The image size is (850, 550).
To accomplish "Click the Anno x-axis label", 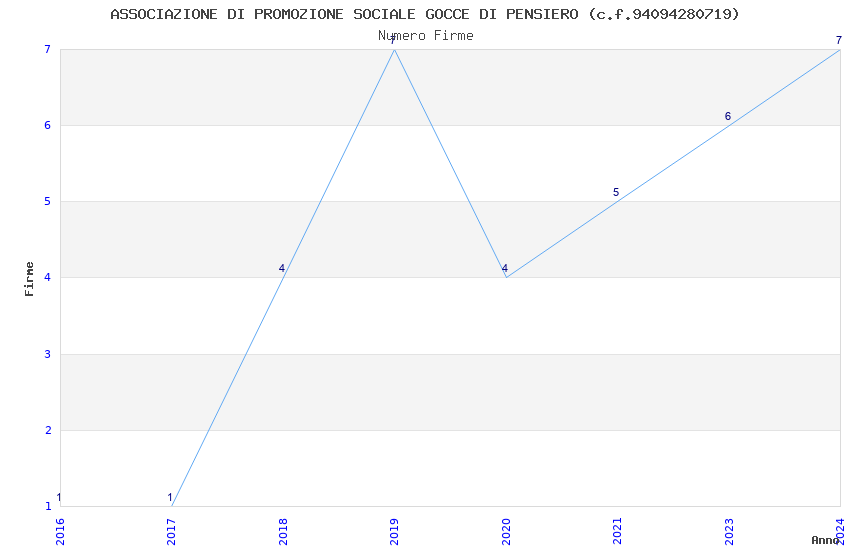I will pos(825,540).
